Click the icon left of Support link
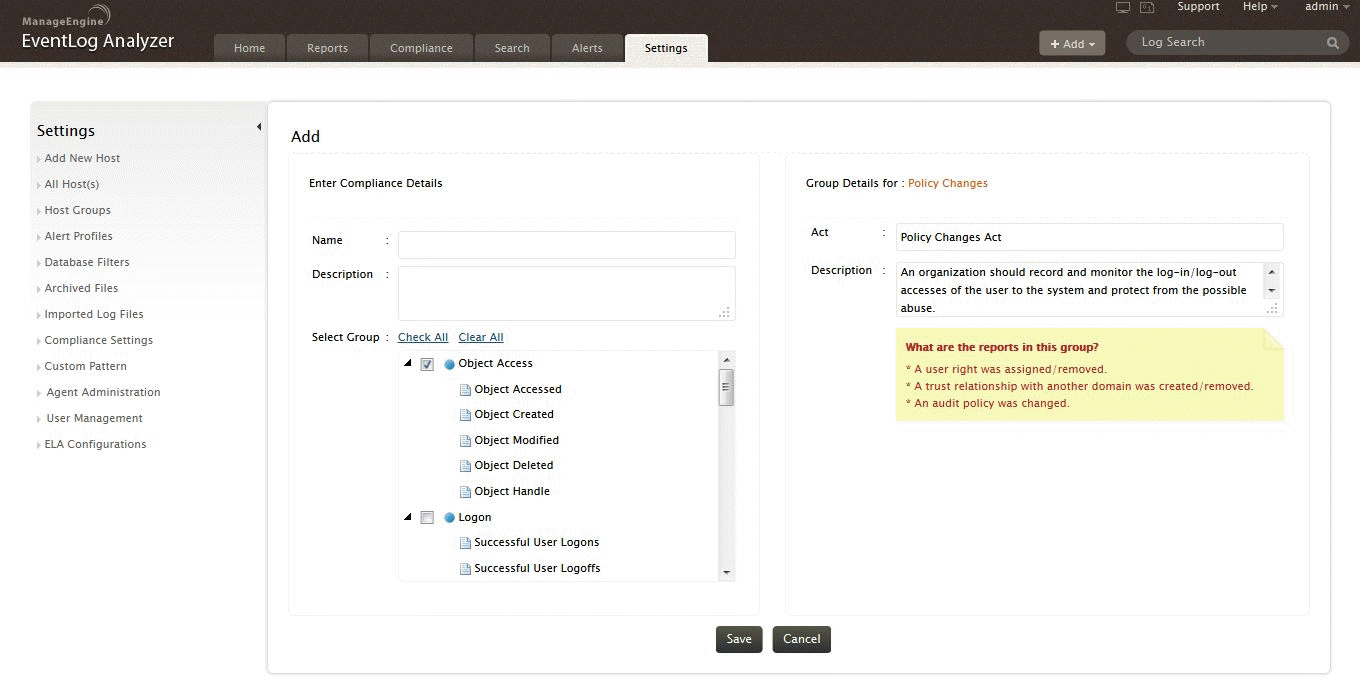Image resolution: width=1360 pixels, height=688 pixels. click(x=1147, y=8)
